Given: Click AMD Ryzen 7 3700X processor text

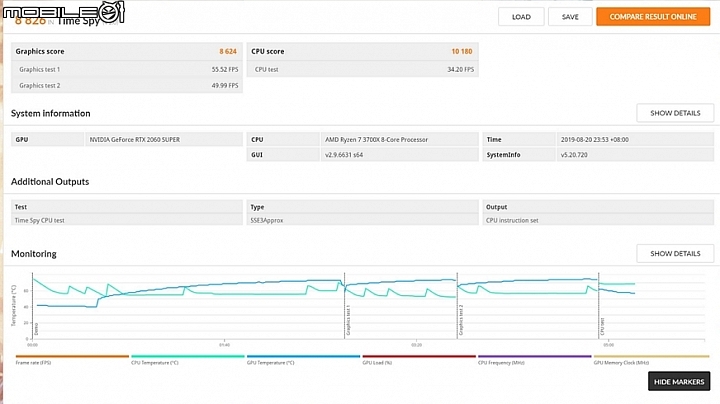Looking at the screenshot, I should click(377, 140).
